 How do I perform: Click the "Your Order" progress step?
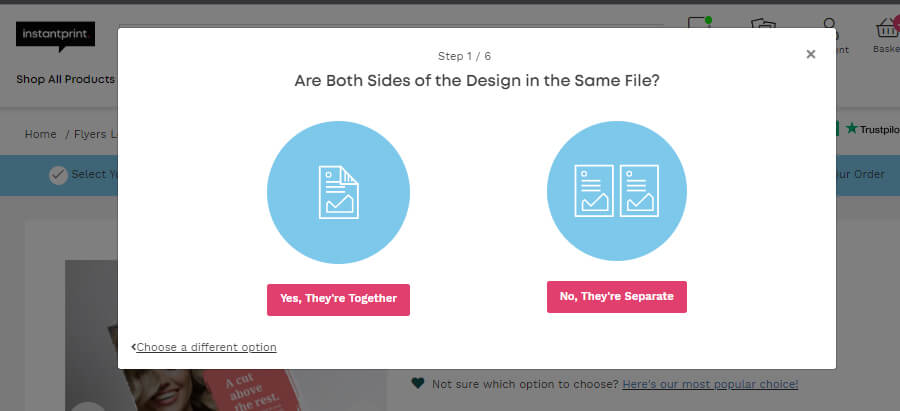(860, 174)
